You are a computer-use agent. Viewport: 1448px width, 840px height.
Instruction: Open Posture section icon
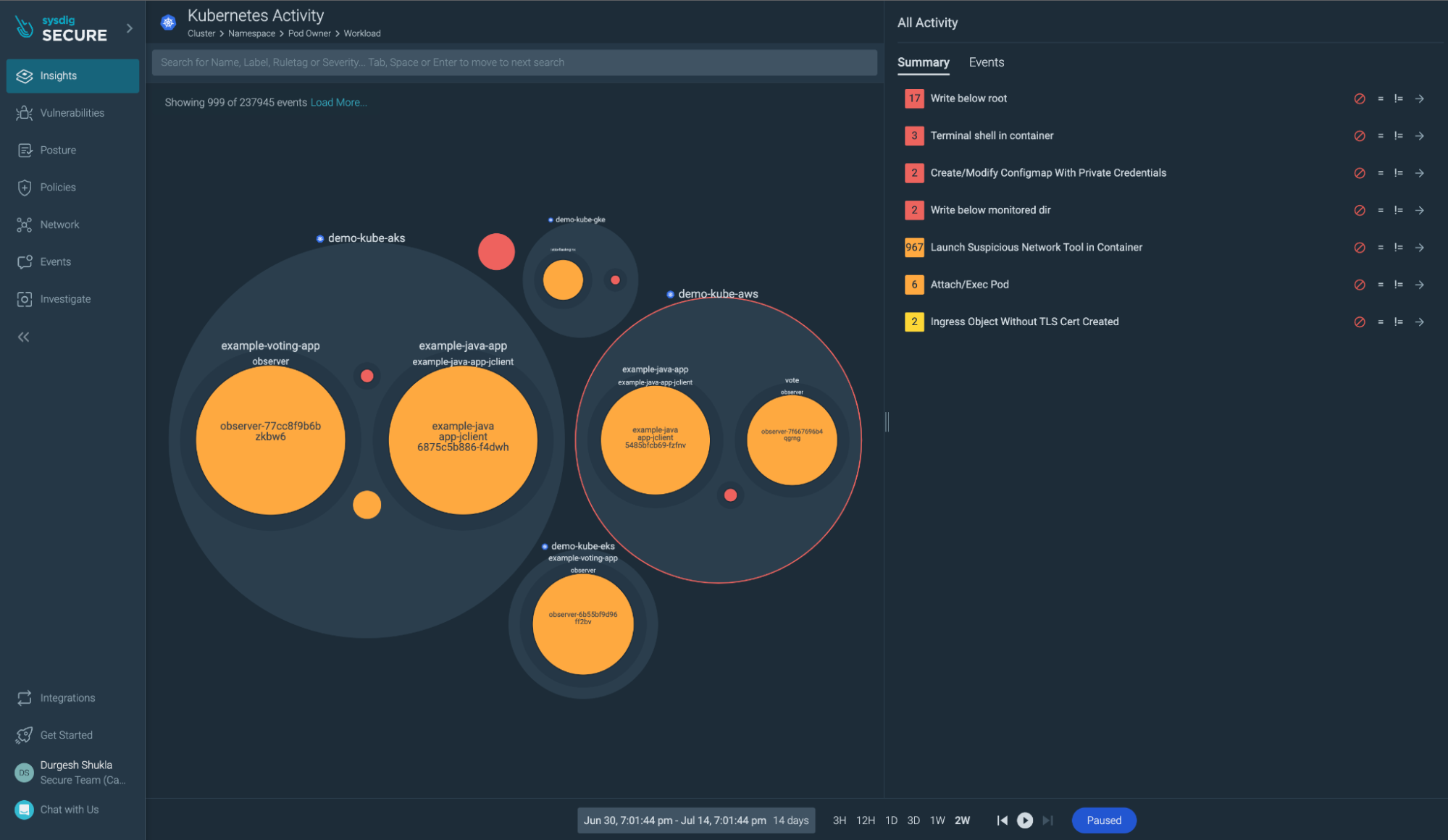25,150
